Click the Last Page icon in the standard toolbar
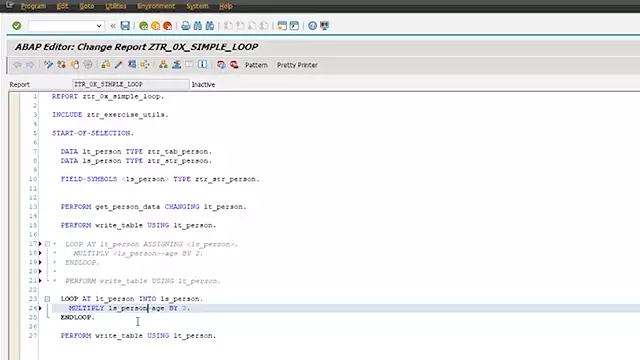The height and width of the screenshot is (360, 640). point(264,26)
